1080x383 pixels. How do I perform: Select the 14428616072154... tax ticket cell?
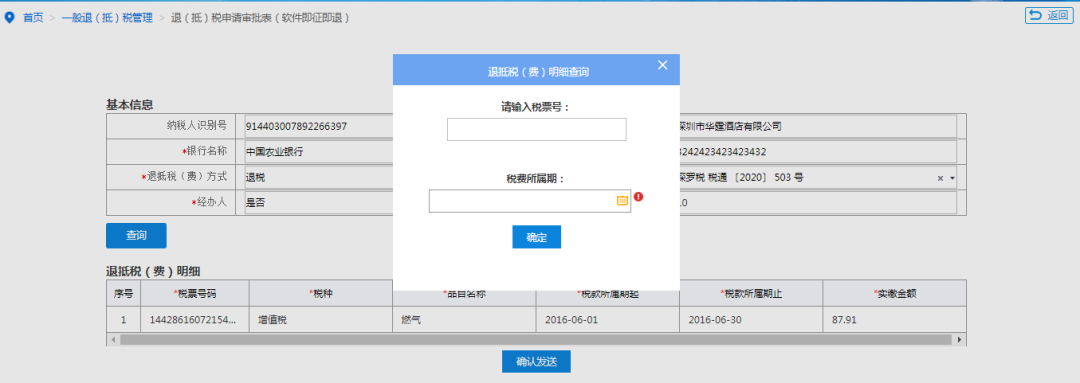[195, 320]
